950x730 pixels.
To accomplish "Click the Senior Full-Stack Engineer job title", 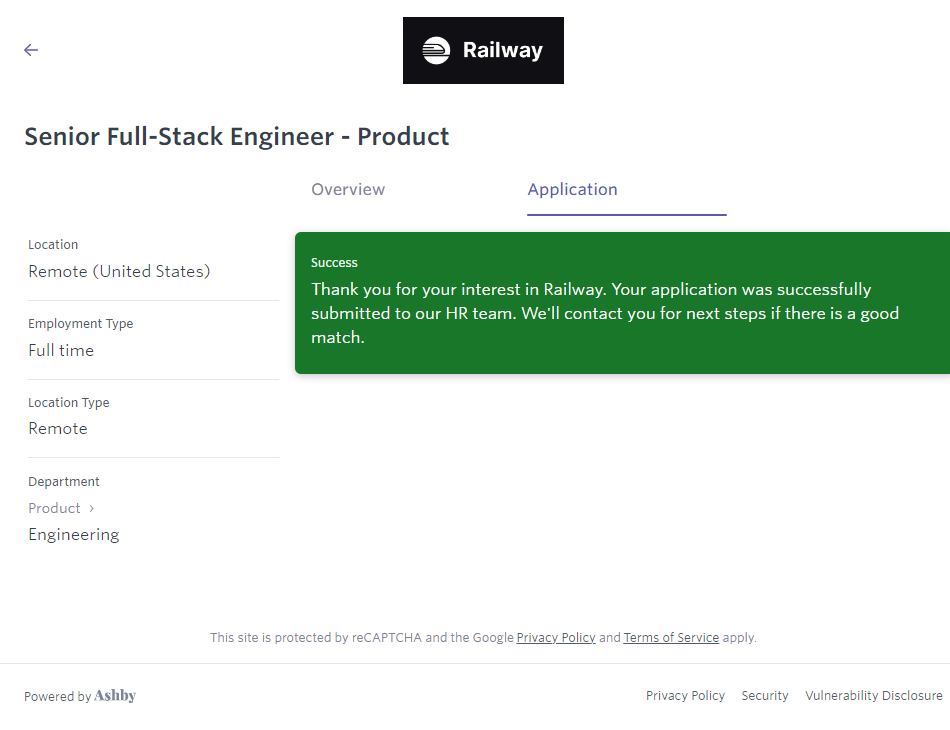I will click(237, 137).
